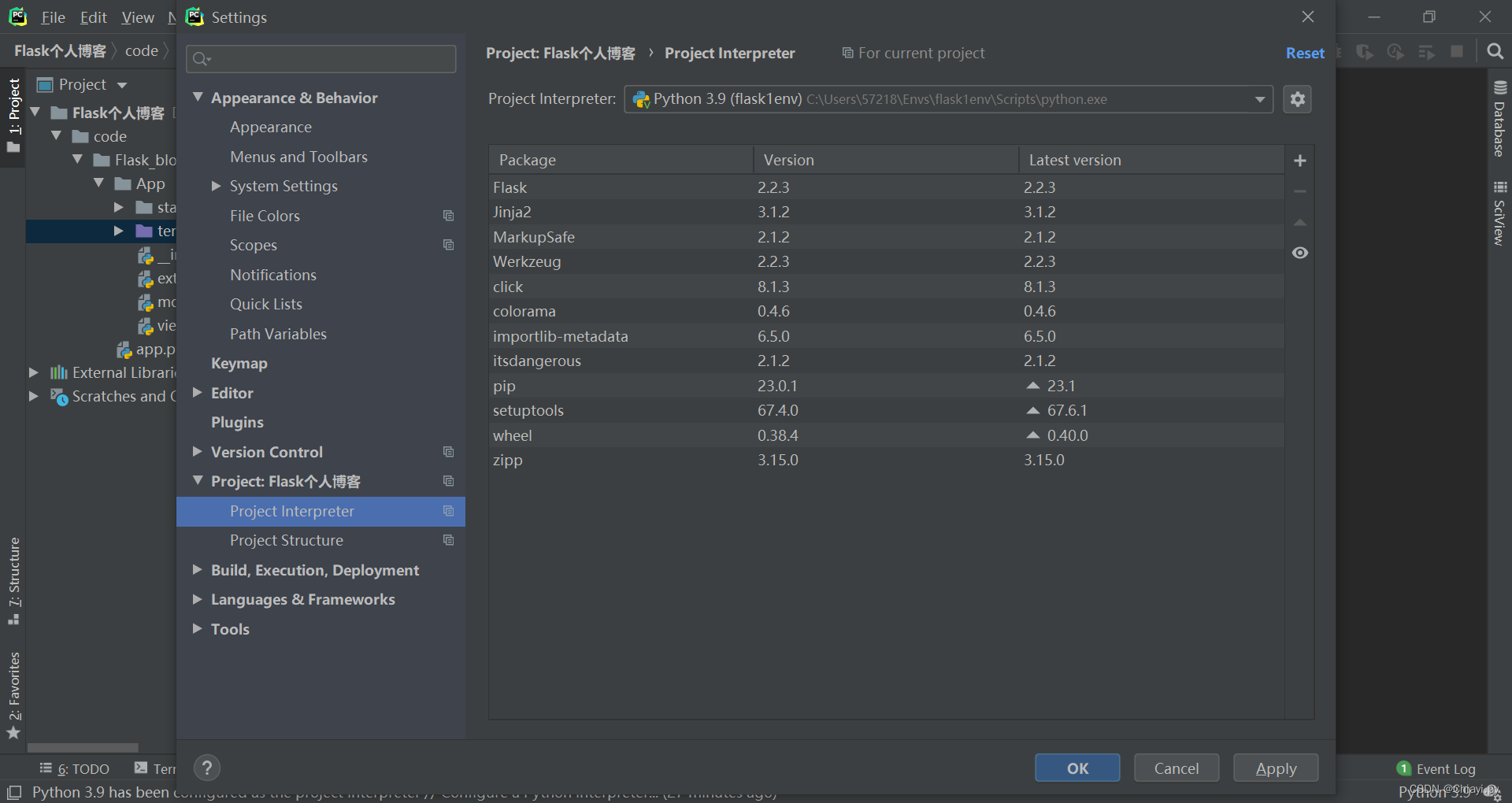This screenshot has height=803, width=1512.
Task: Click the Search Everywhere icon in main toolbar
Action: point(1495,52)
